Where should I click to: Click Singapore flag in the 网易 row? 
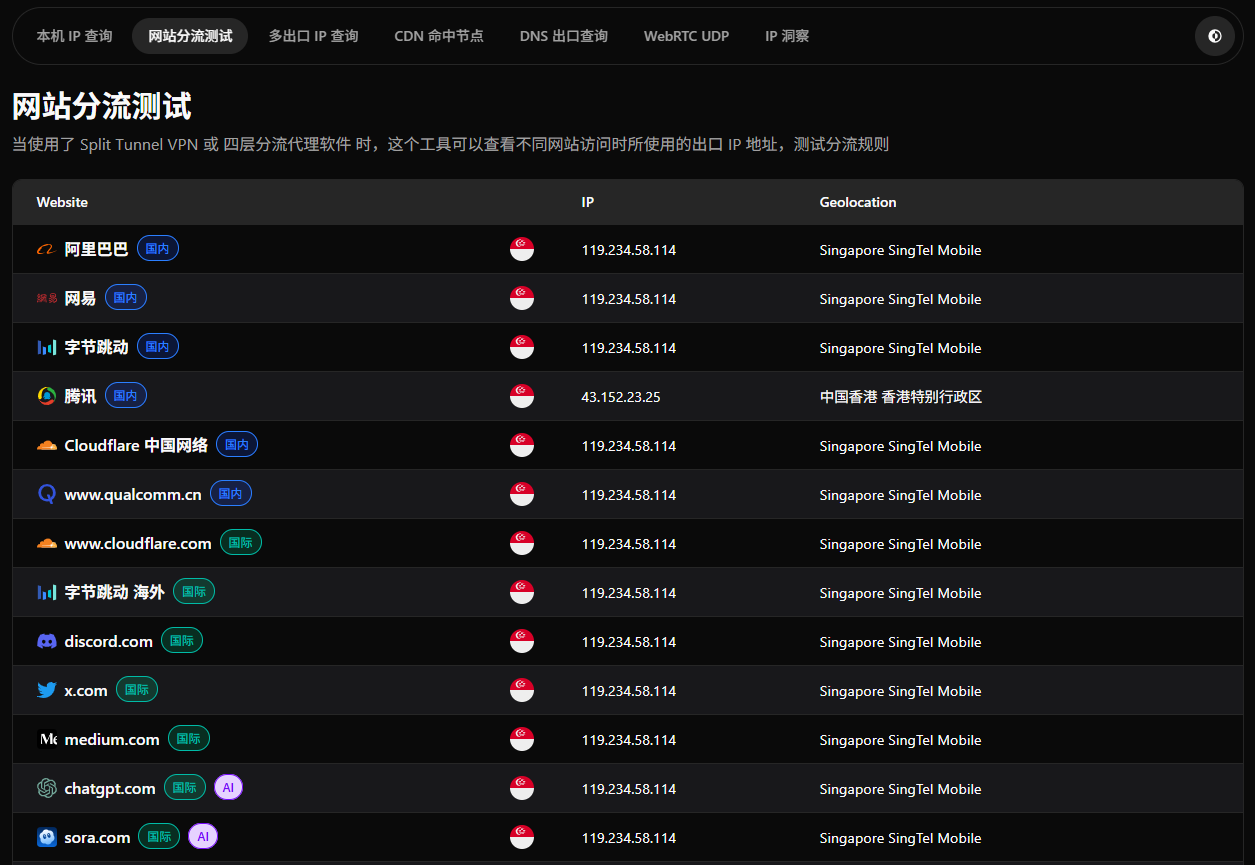[521, 299]
